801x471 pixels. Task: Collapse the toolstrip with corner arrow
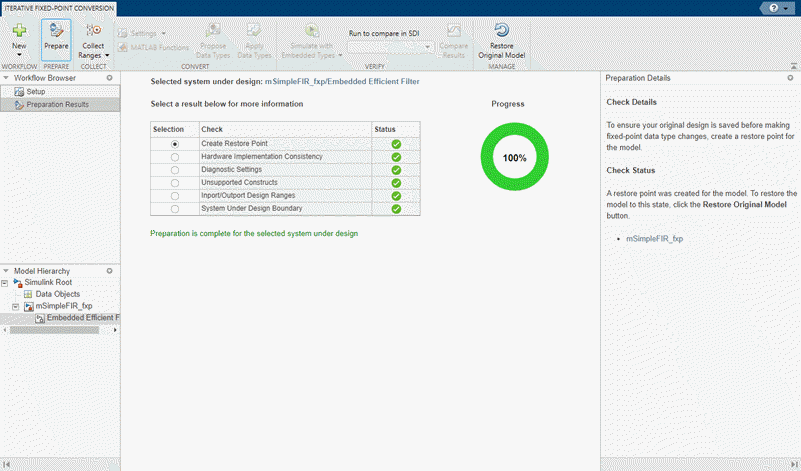coord(793,66)
